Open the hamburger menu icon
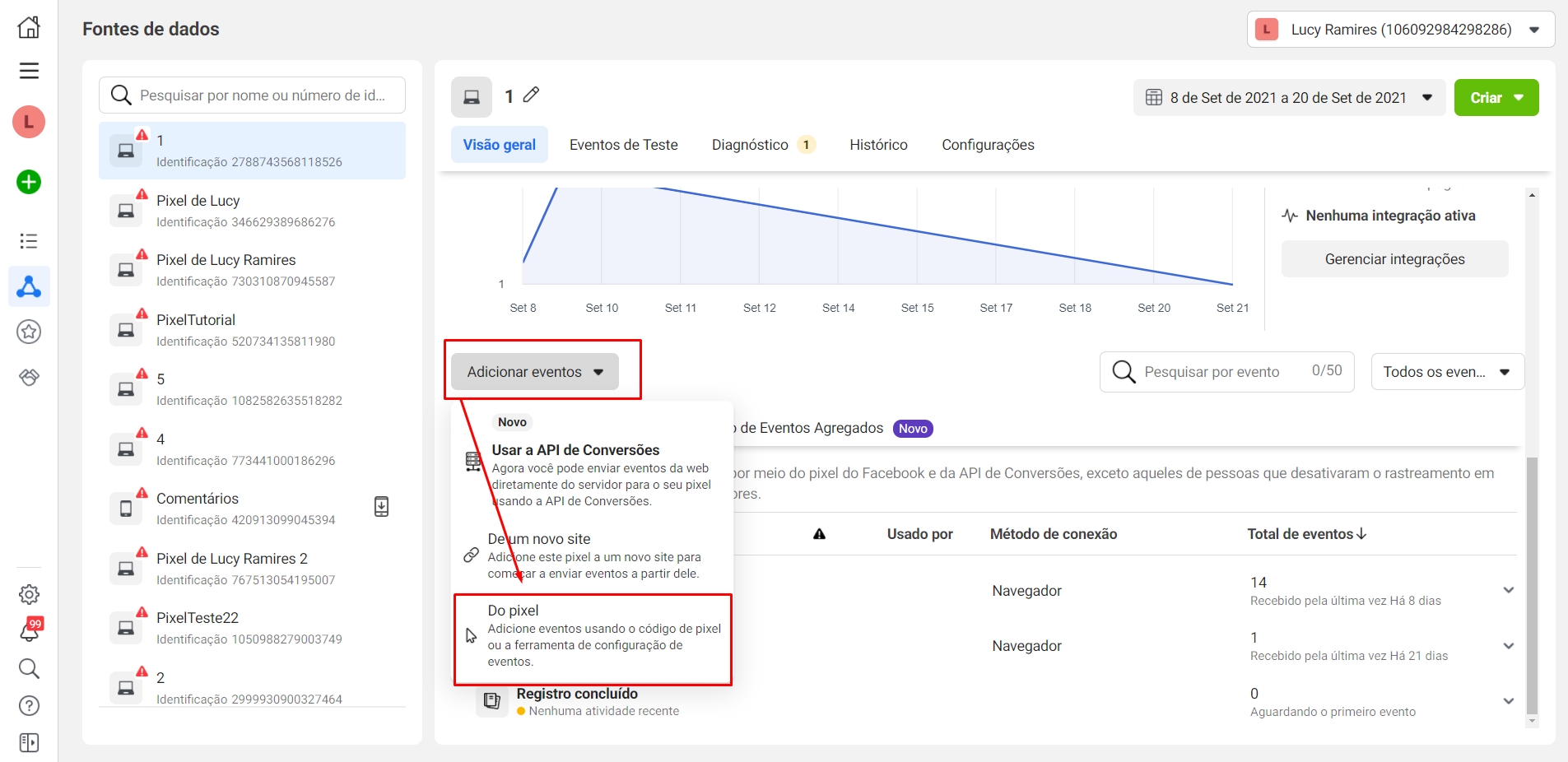Screen dimensions: 1568x762 pos(29,71)
